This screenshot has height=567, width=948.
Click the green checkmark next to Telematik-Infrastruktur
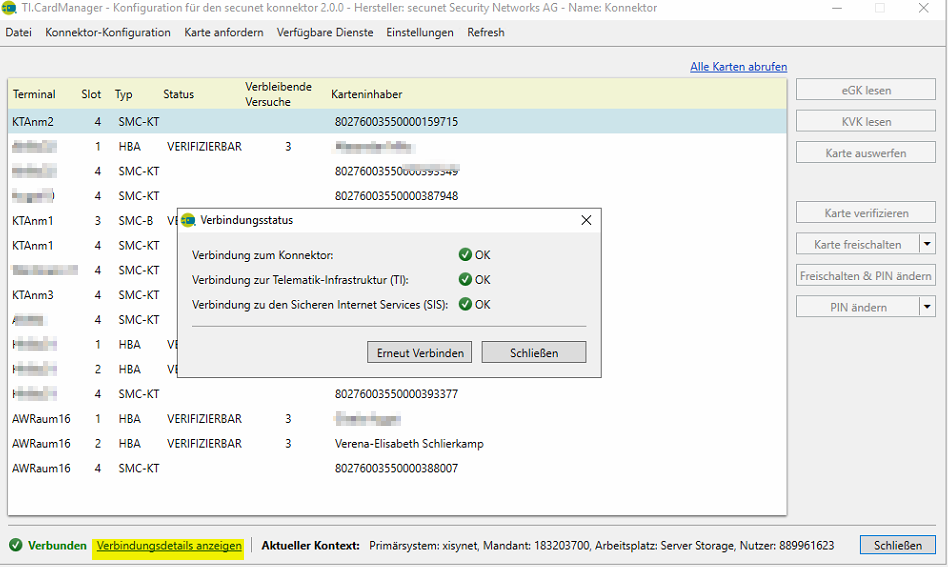[x=465, y=280]
